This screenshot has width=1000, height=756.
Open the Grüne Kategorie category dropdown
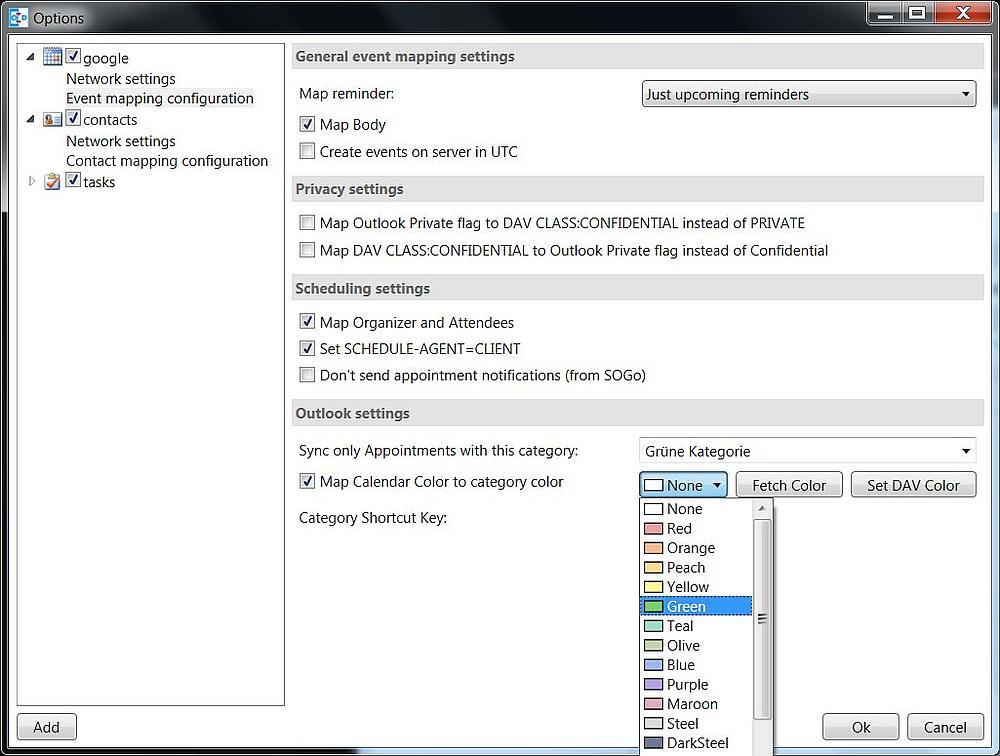(807, 451)
